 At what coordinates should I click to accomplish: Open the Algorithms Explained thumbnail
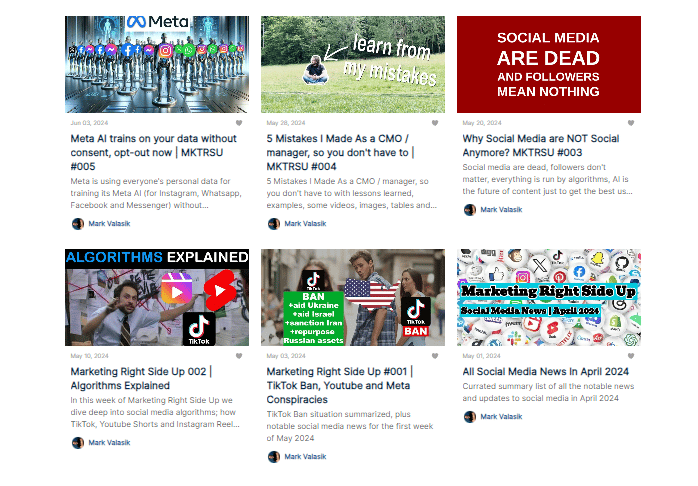(157, 297)
